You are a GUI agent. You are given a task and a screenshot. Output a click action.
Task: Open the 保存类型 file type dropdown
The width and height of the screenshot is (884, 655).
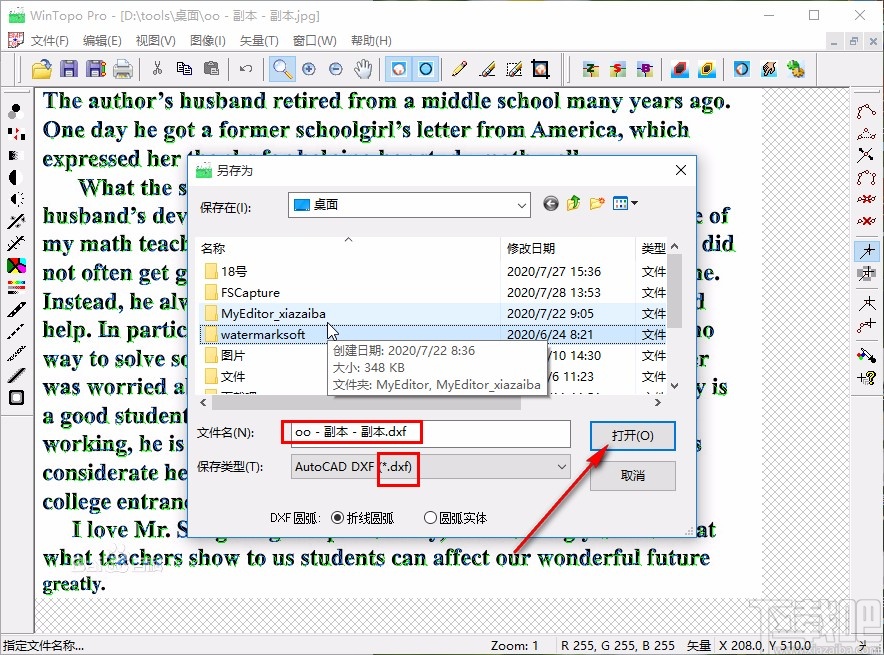point(431,467)
